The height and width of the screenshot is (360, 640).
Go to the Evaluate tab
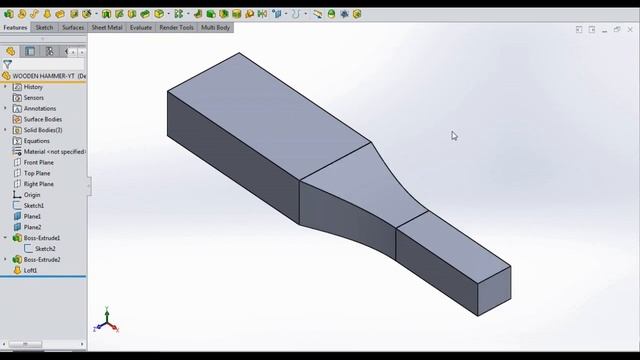[x=141, y=28]
